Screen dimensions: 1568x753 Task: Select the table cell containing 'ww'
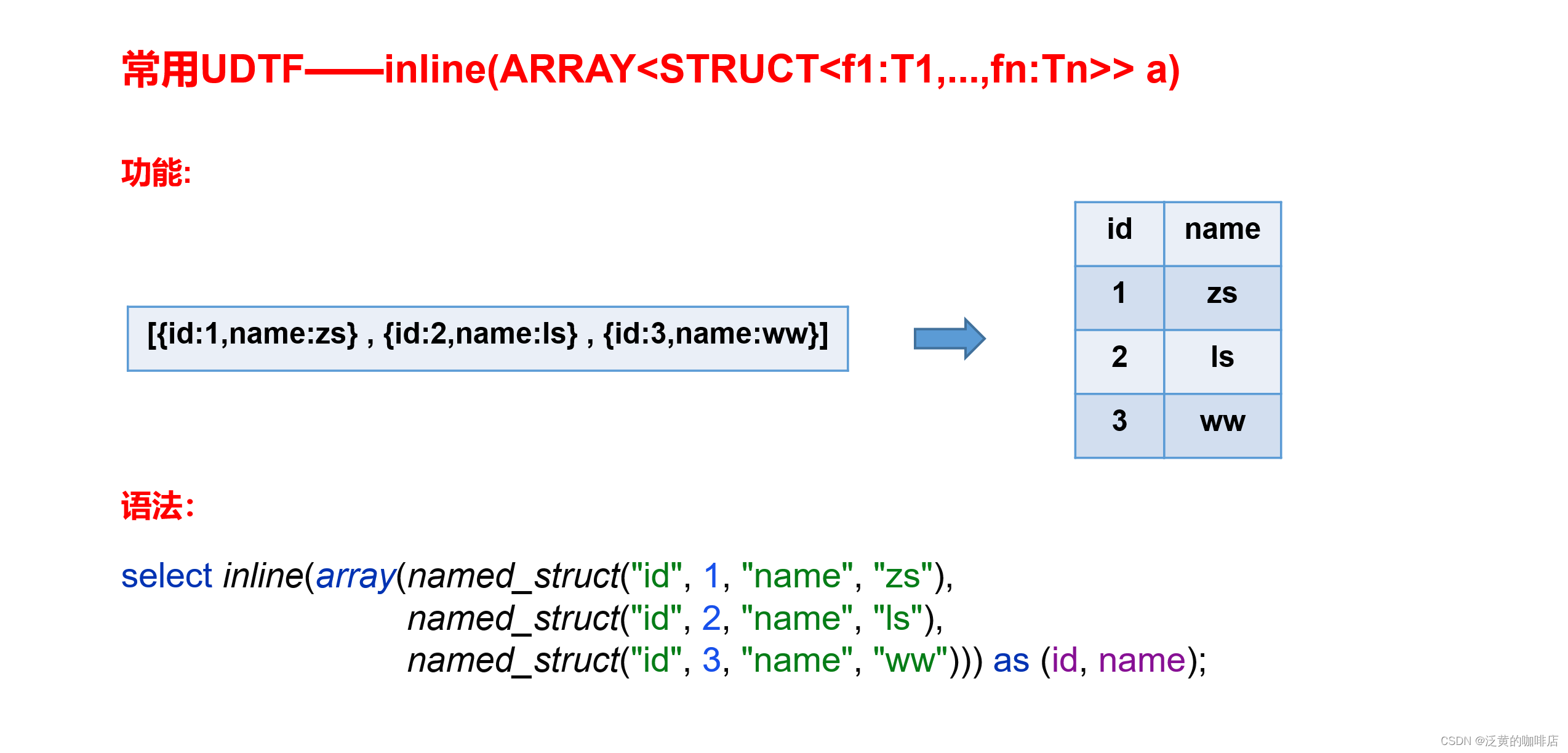tap(1222, 426)
